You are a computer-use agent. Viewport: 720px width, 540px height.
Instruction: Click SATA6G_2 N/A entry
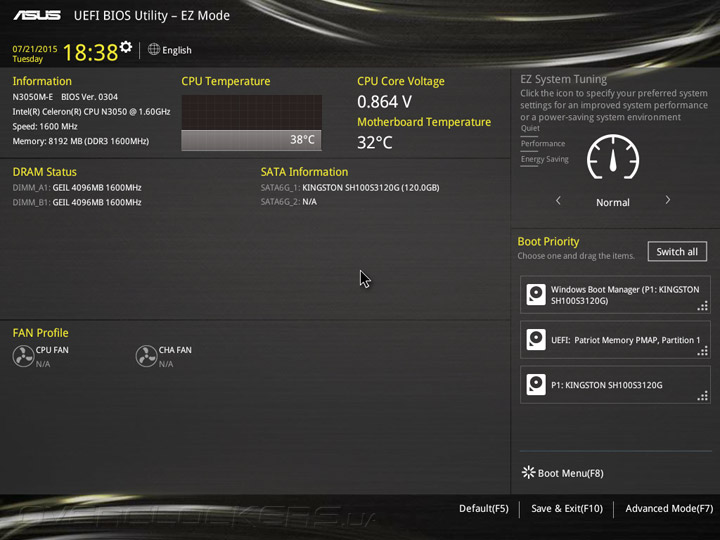point(289,202)
